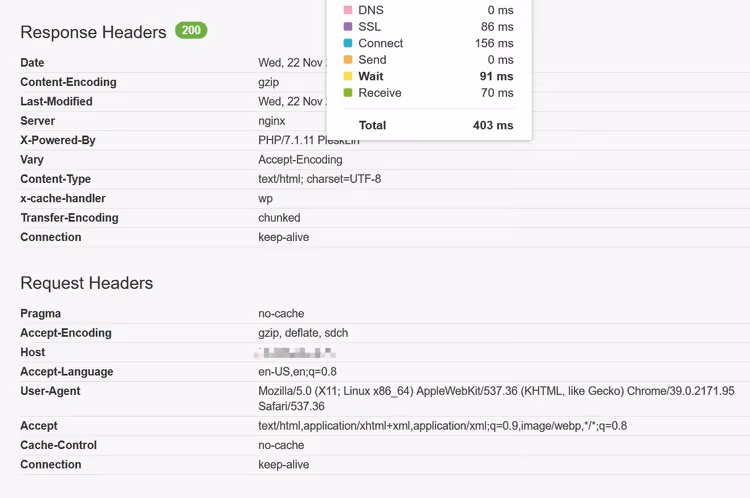Click the pink DNS color swatch
The width and height of the screenshot is (750, 498).
348,10
